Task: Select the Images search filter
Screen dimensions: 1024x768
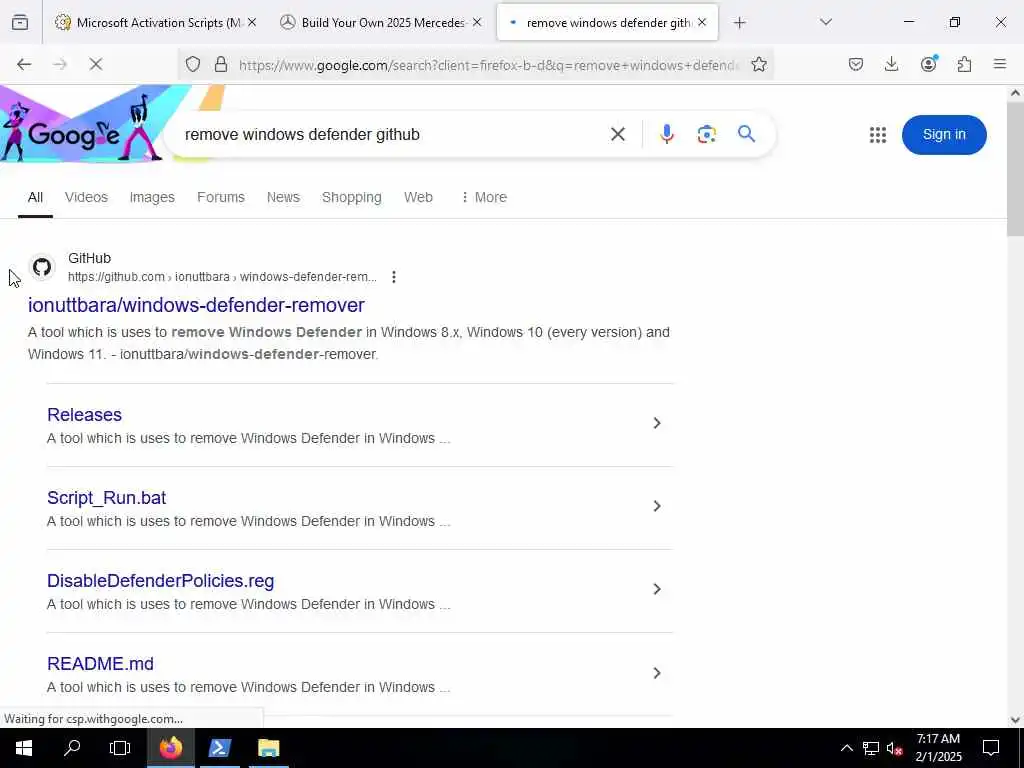Action: [152, 197]
